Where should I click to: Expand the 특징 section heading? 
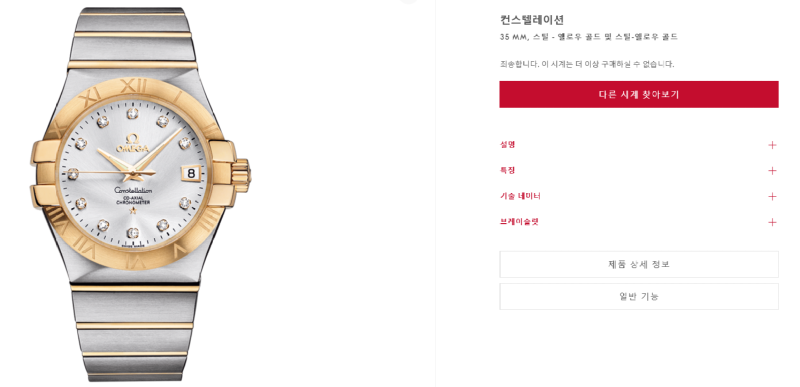pyautogui.click(x=507, y=170)
